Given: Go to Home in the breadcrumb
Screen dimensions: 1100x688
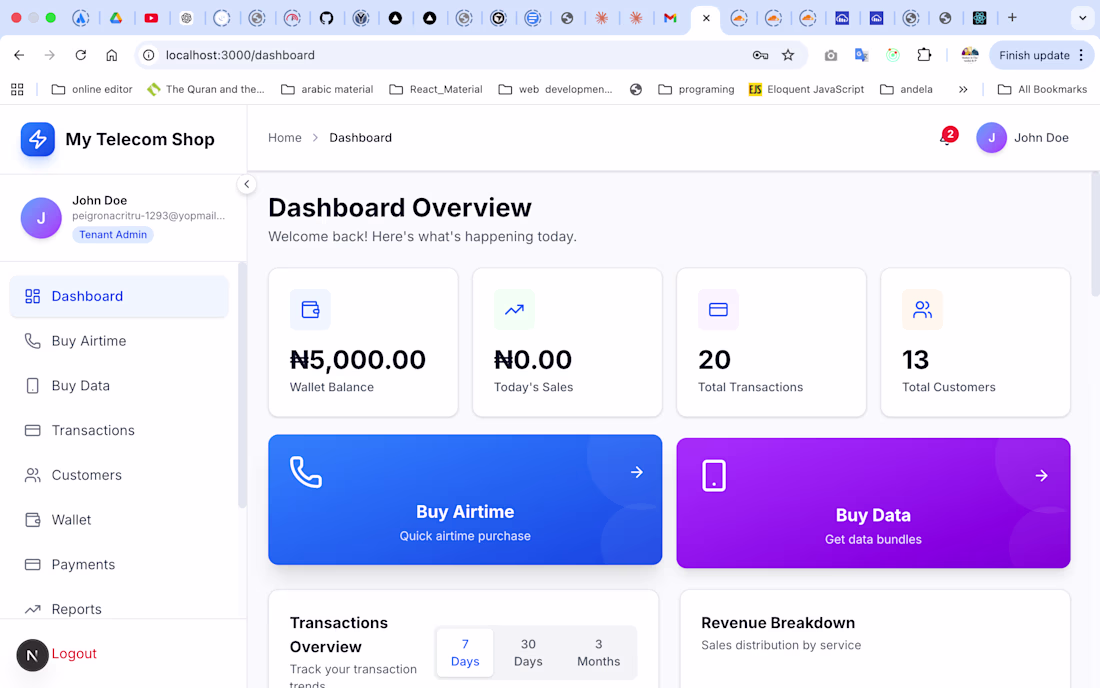Looking at the screenshot, I should coord(285,137).
